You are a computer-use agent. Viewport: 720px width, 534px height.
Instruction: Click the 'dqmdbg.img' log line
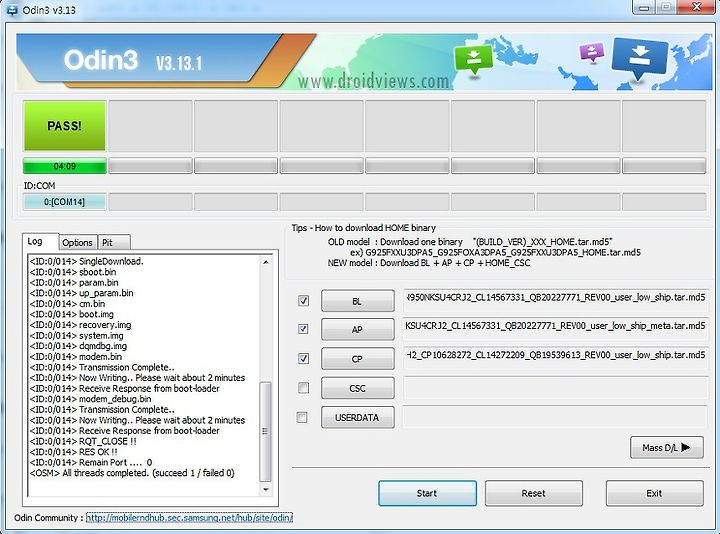[x=79, y=346]
